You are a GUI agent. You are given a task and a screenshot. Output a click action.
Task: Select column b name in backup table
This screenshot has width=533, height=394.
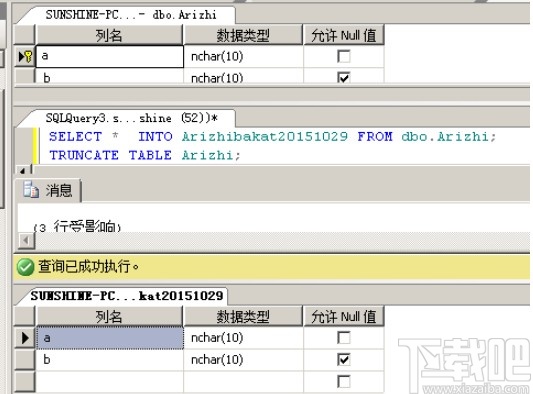point(109,359)
